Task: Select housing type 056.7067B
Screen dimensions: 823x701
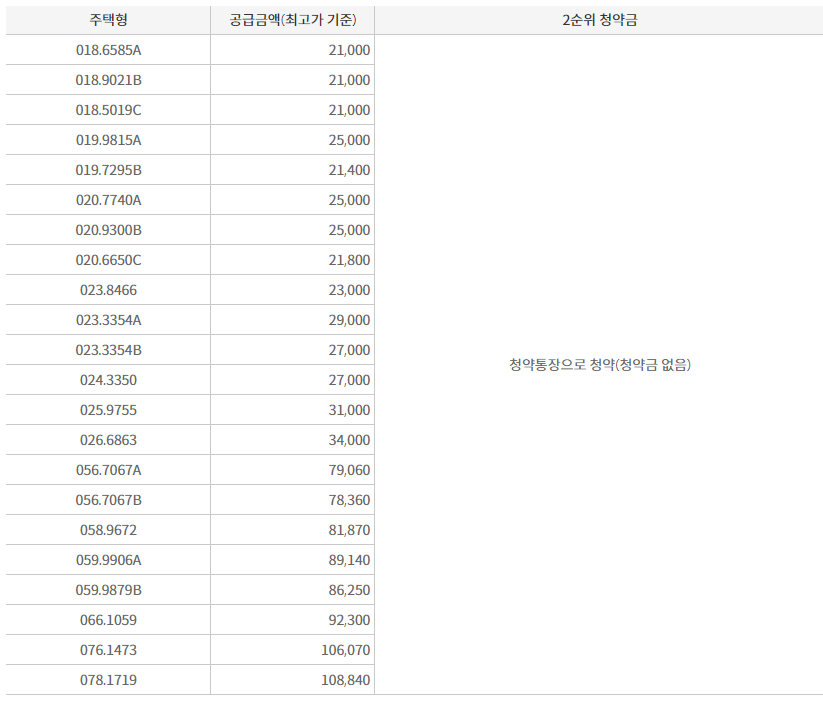Action: pyautogui.click(x=108, y=500)
